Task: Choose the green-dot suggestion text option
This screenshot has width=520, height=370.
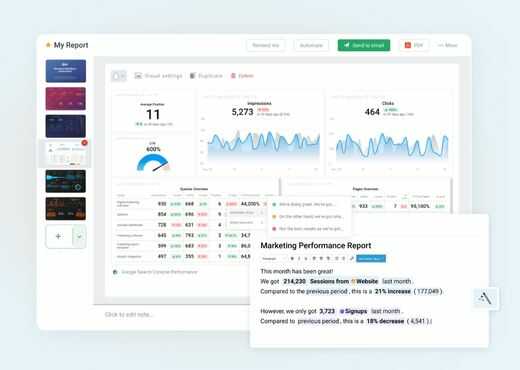Action: [x=307, y=204]
